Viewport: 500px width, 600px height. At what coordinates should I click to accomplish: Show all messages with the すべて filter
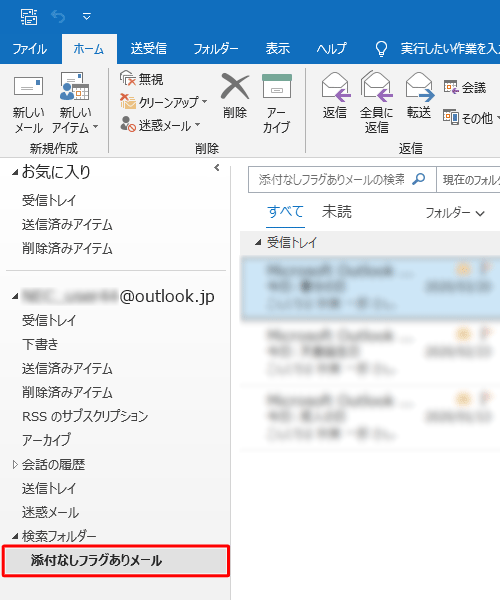285,212
